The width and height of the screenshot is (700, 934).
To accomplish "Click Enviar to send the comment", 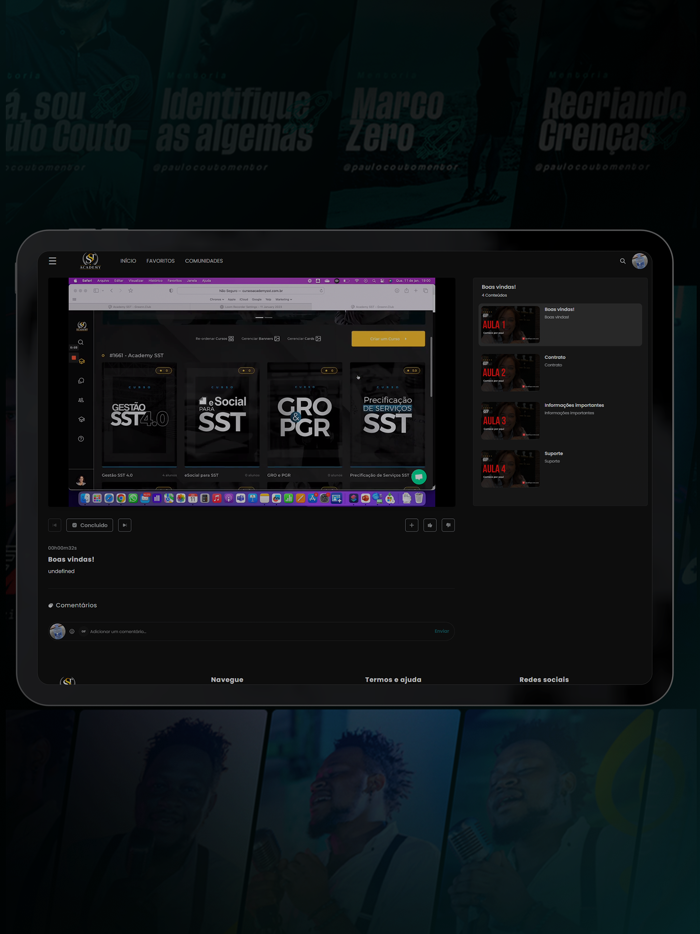I will 441,631.
